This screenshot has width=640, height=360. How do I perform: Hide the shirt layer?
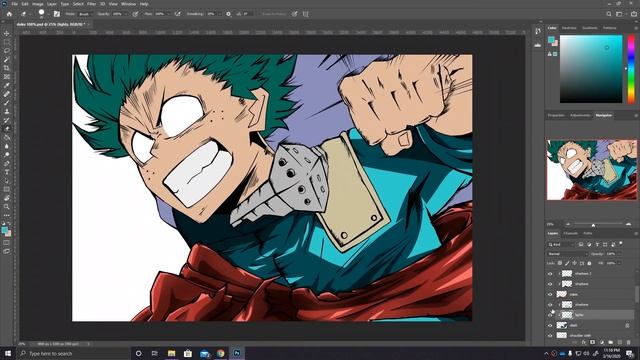point(550,325)
